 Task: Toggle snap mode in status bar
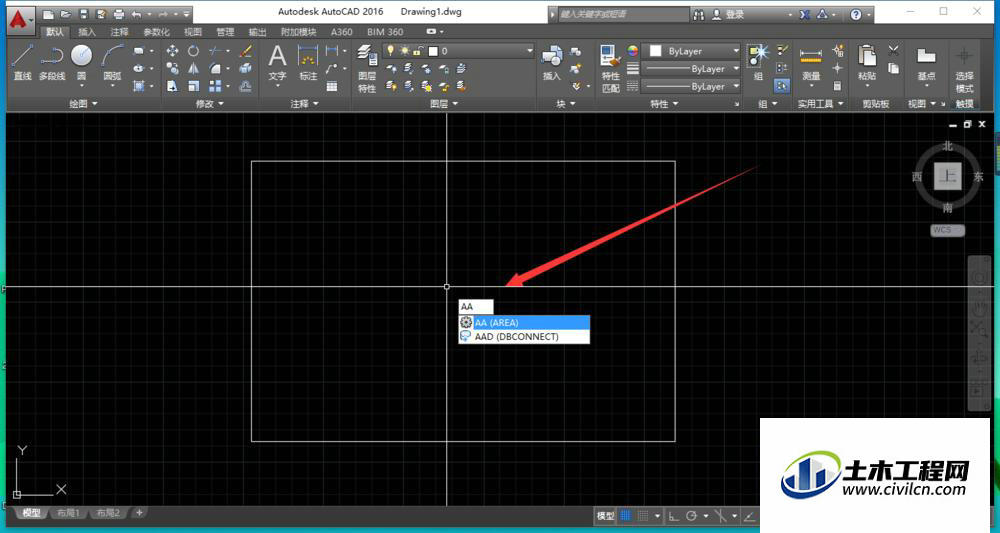(643, 516)
